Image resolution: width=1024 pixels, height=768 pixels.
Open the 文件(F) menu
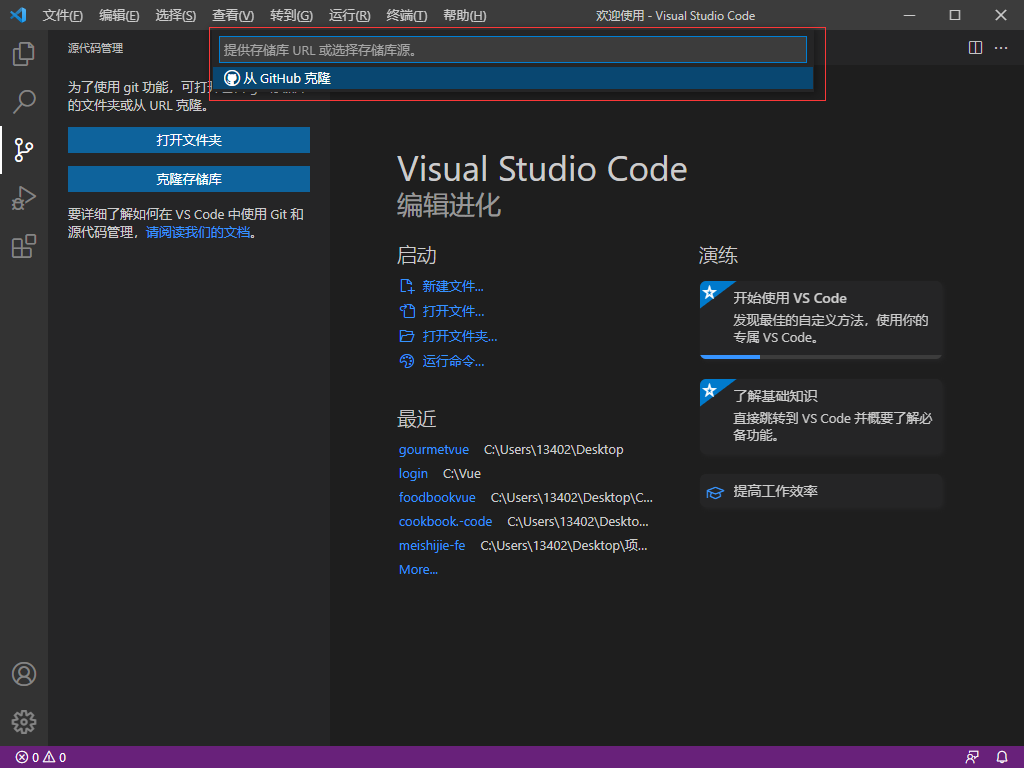[63, 16]
